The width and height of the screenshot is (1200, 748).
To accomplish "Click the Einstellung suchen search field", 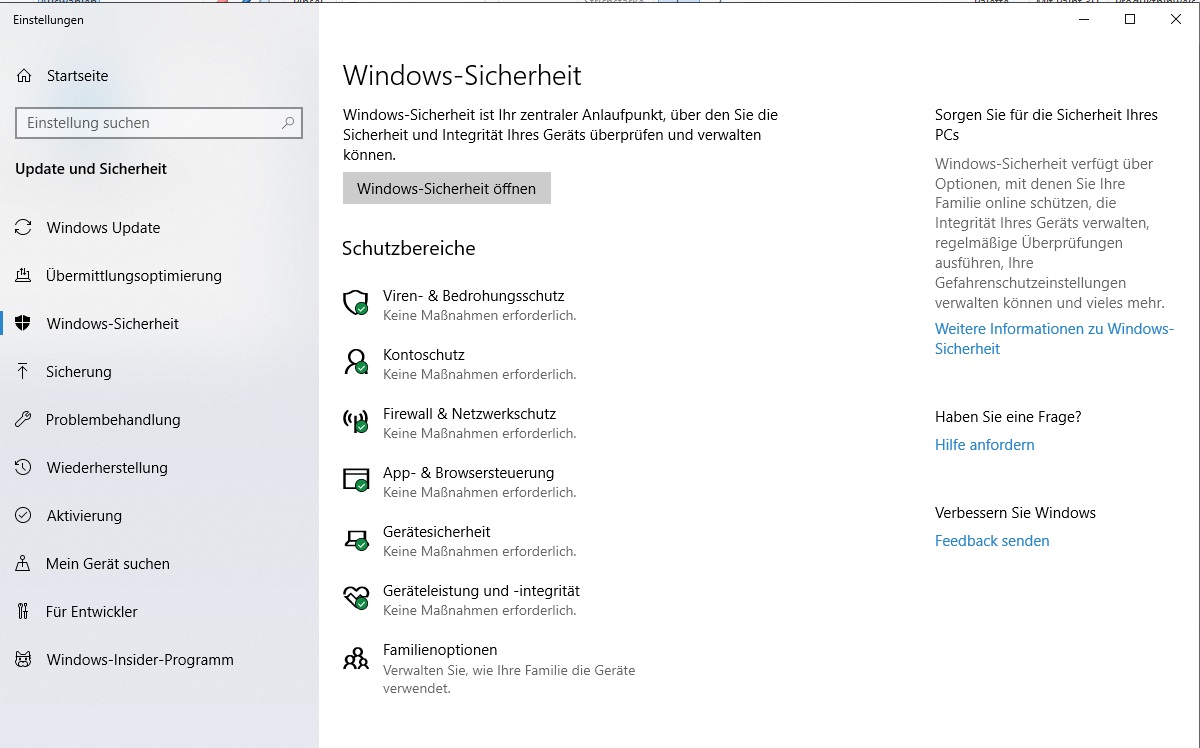I will tap(159, 123).
